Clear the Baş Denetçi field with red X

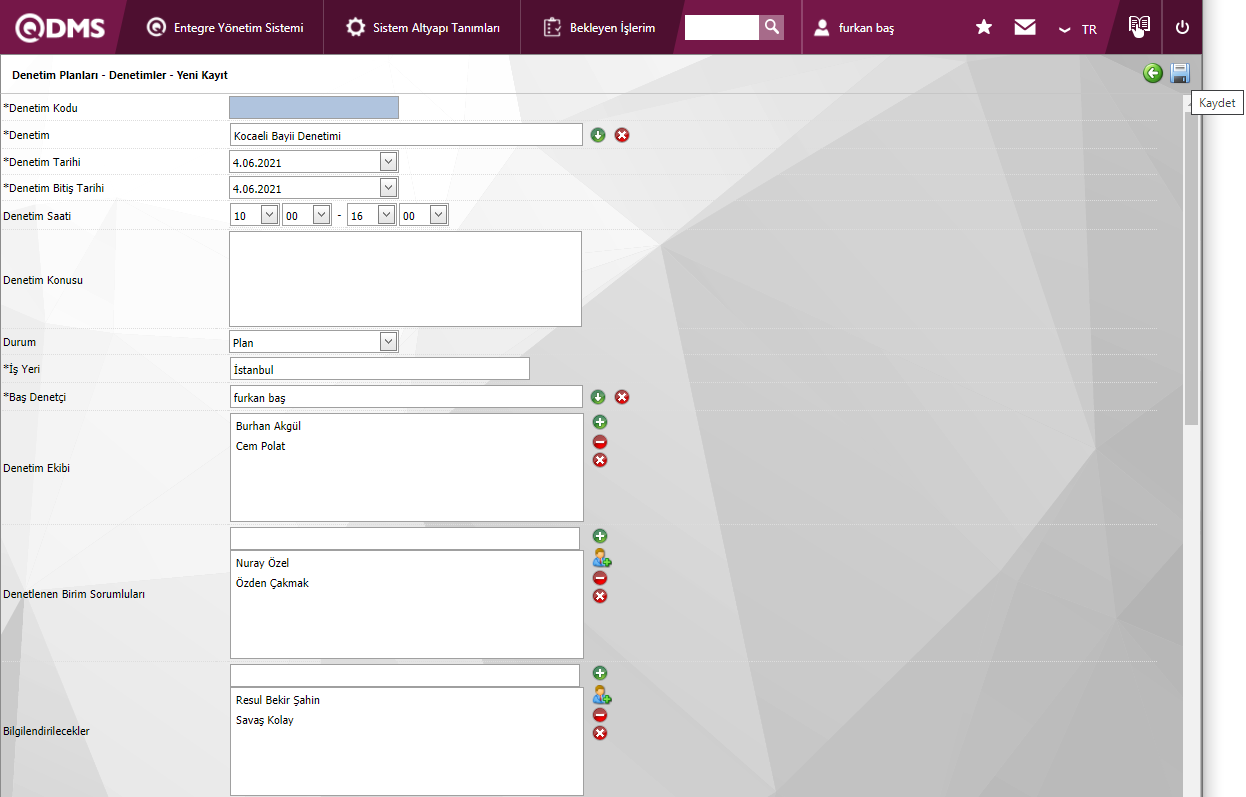click(622, 397)
